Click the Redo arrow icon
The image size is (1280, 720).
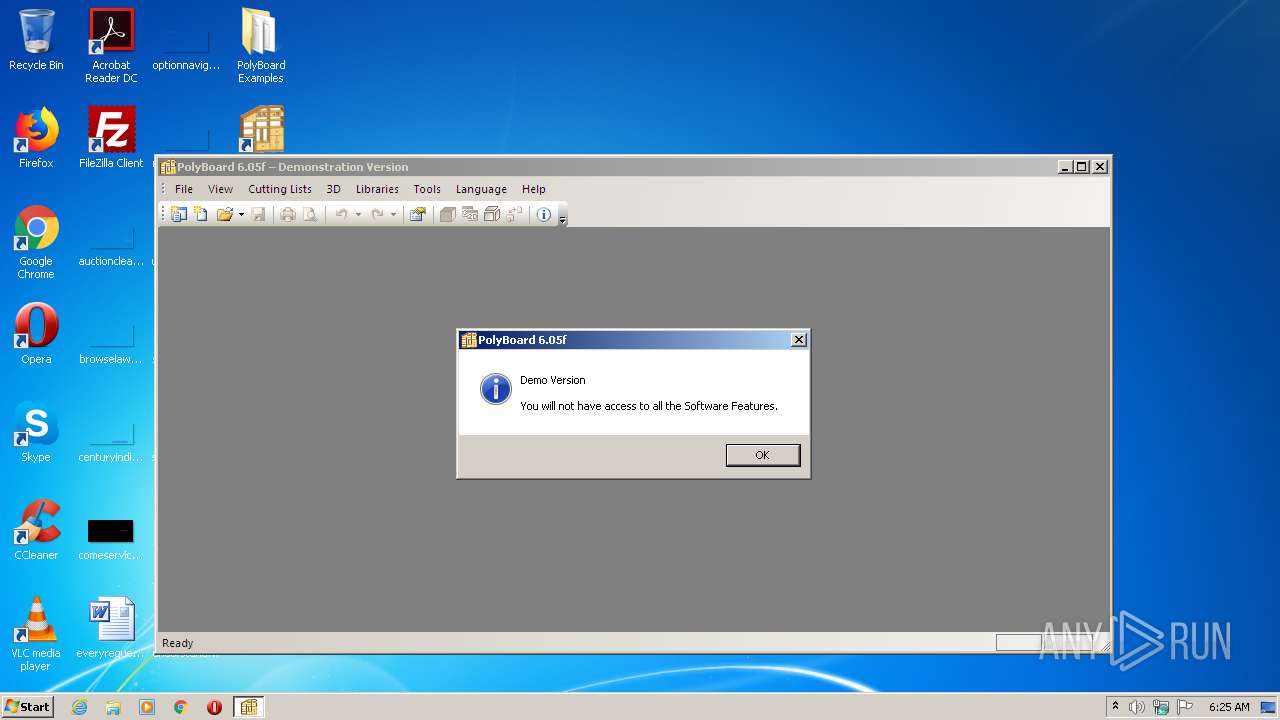[377, 214]
